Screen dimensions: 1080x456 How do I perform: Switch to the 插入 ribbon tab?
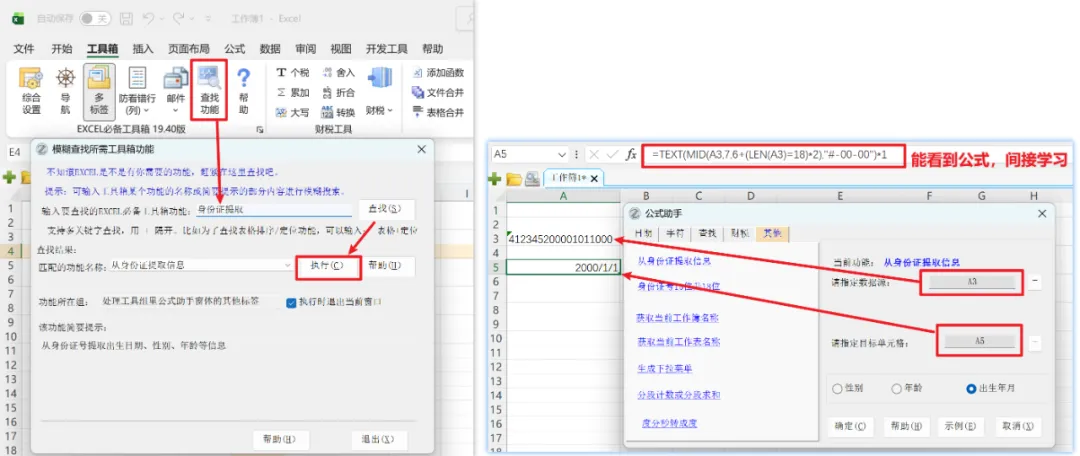tap(143, 48)
